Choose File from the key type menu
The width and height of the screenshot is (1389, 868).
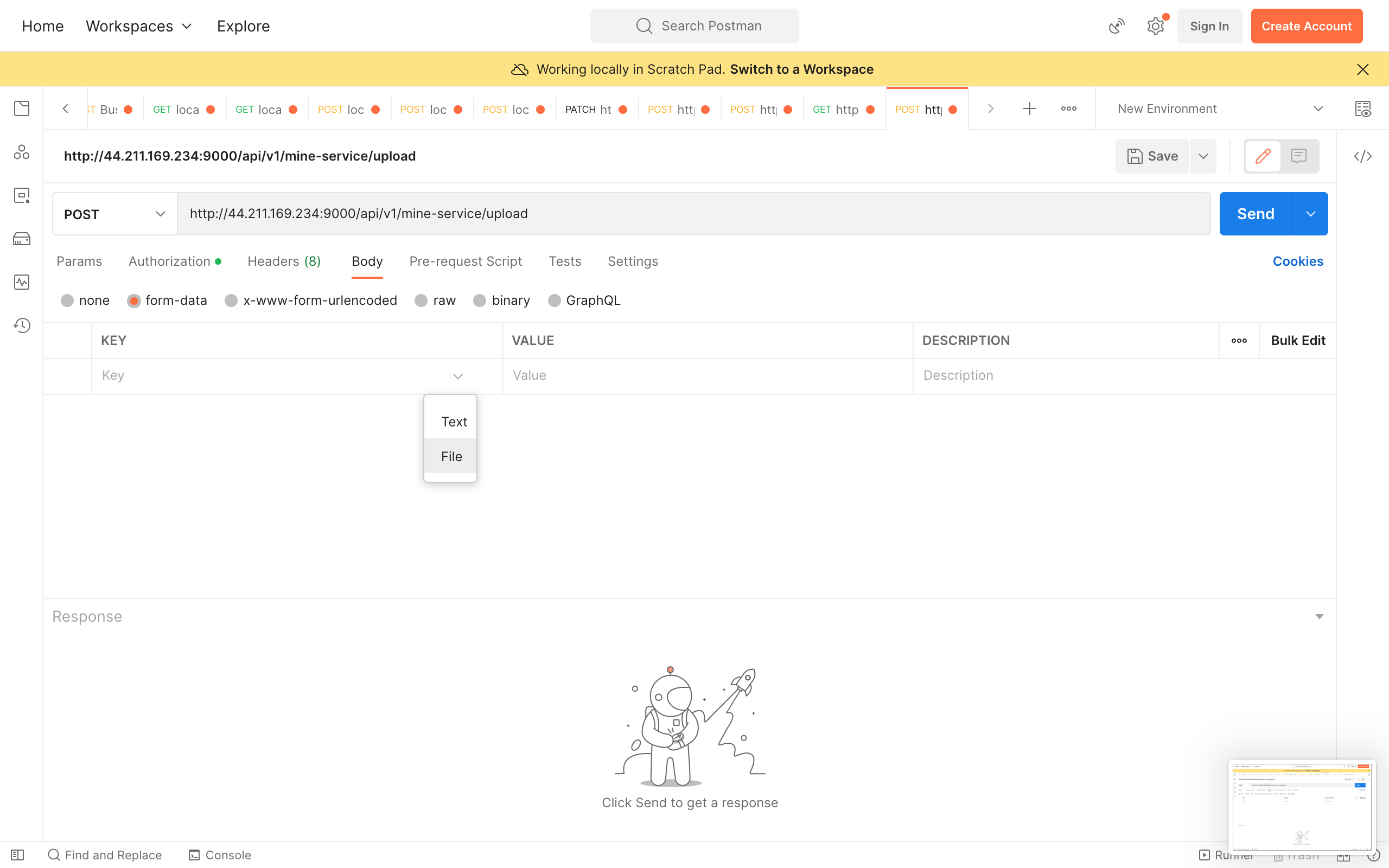click(x=451, y=456)
